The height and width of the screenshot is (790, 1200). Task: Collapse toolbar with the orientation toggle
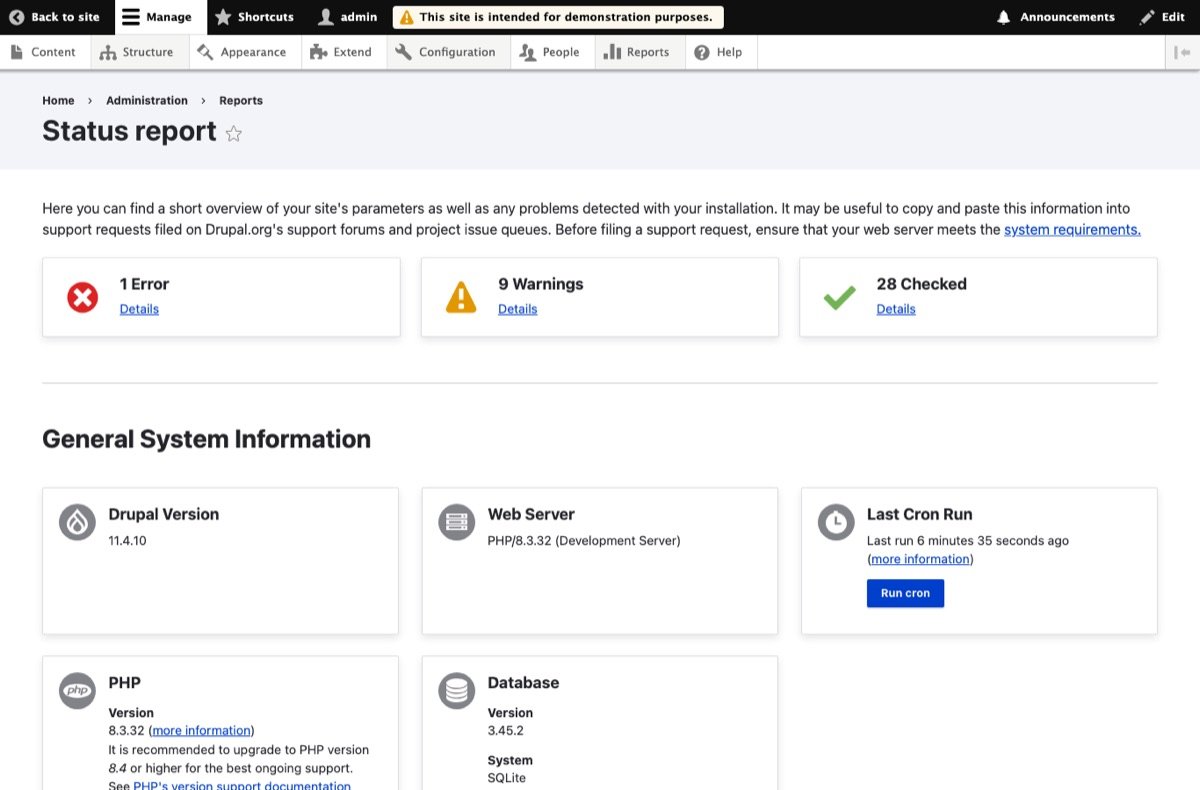click(x=1182, y=52)
